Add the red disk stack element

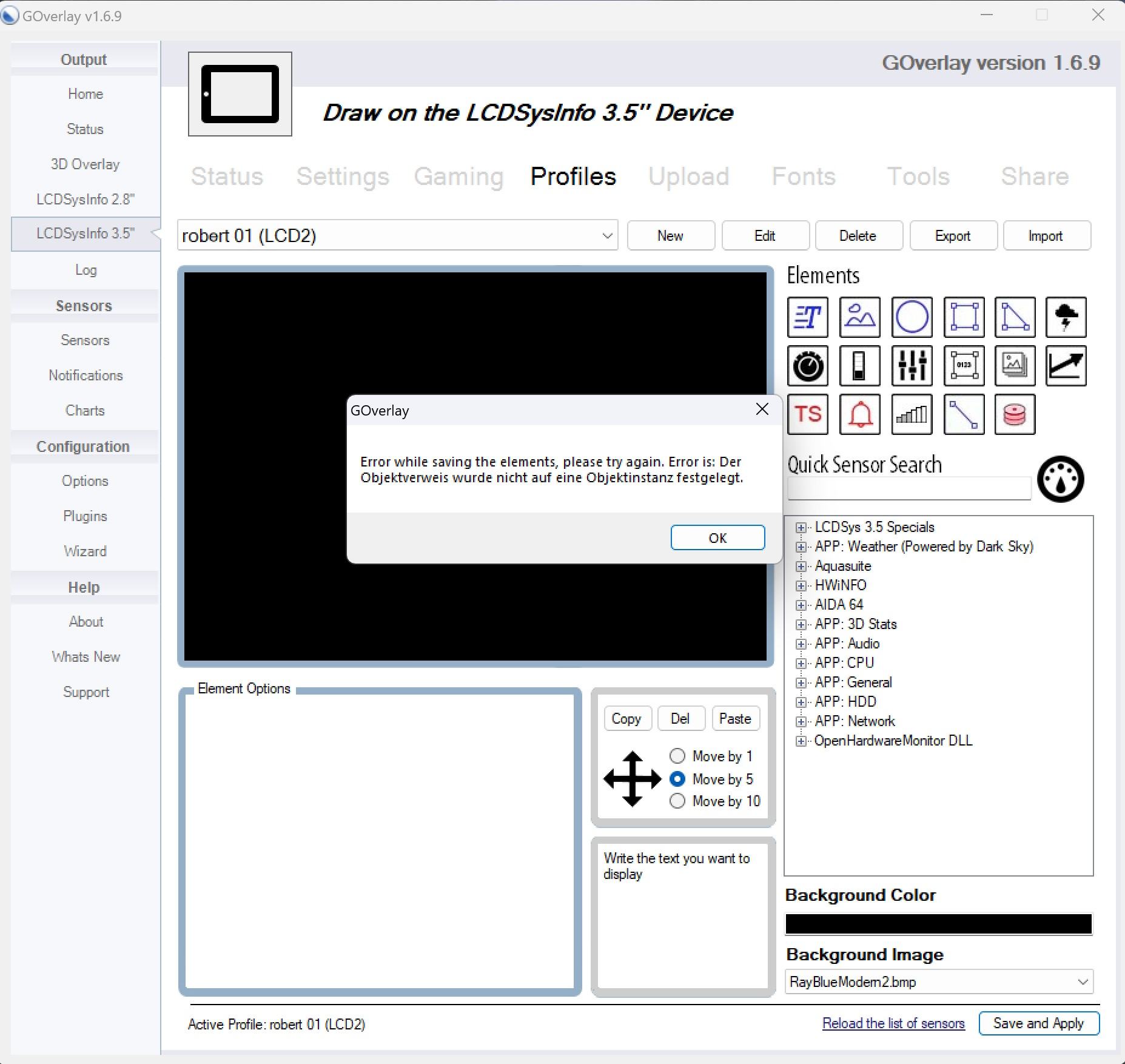1015,414
